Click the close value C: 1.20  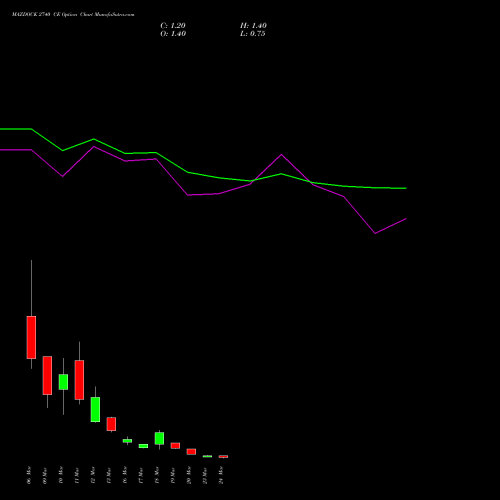[x=173, y=26]
